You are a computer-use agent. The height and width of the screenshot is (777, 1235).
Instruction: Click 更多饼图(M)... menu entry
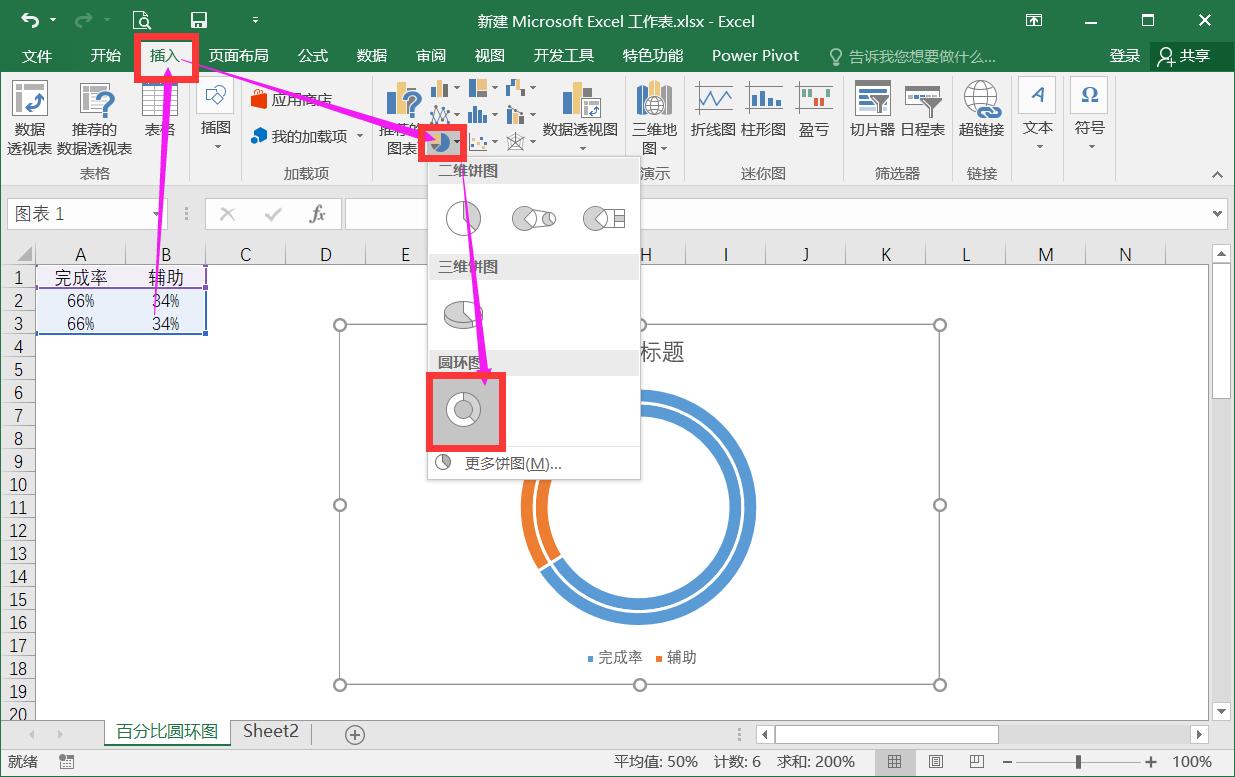pyautogui.click(x=512, y=463)
